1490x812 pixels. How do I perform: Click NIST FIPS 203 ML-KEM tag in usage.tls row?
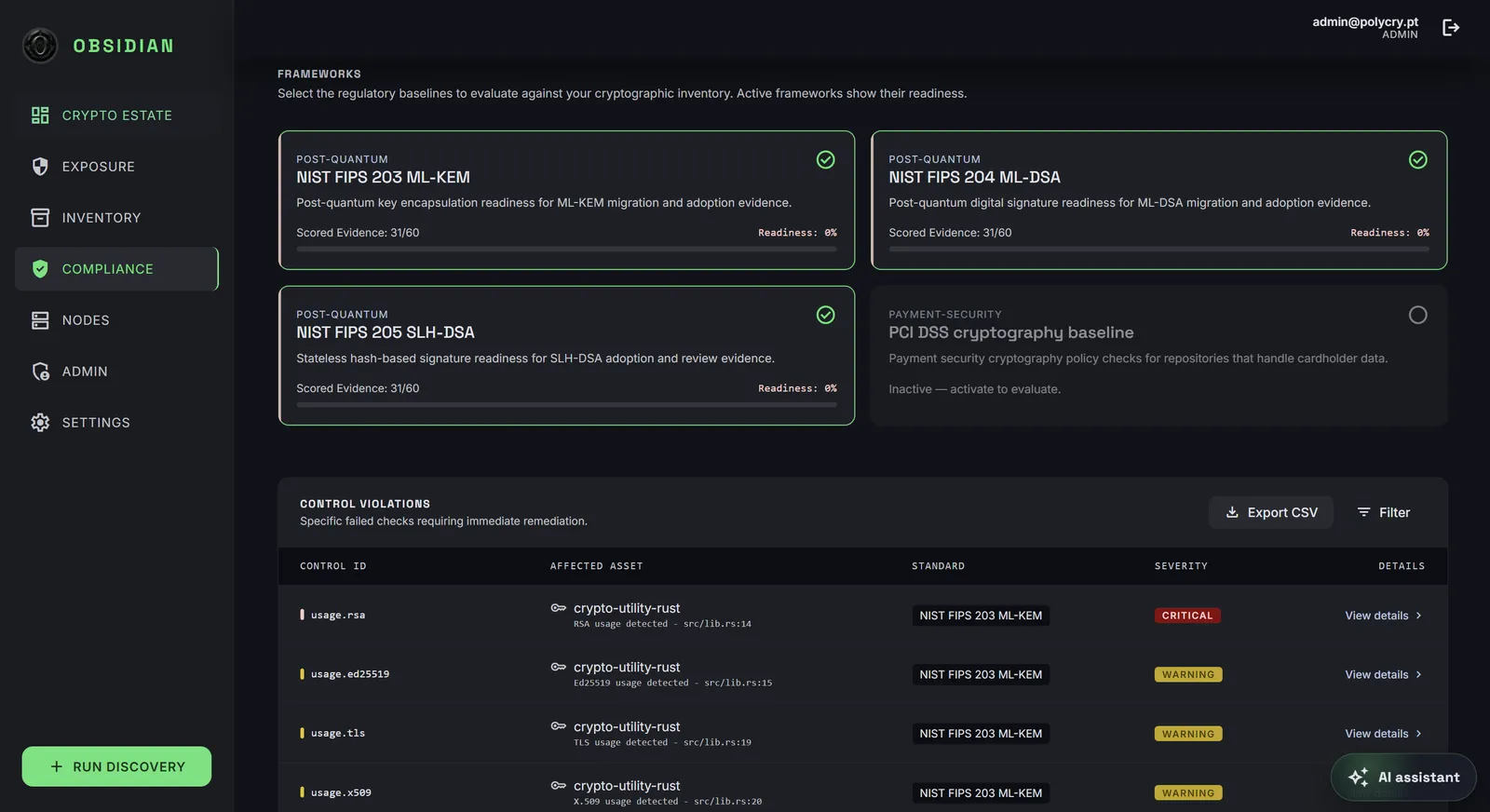pos(981,734)
